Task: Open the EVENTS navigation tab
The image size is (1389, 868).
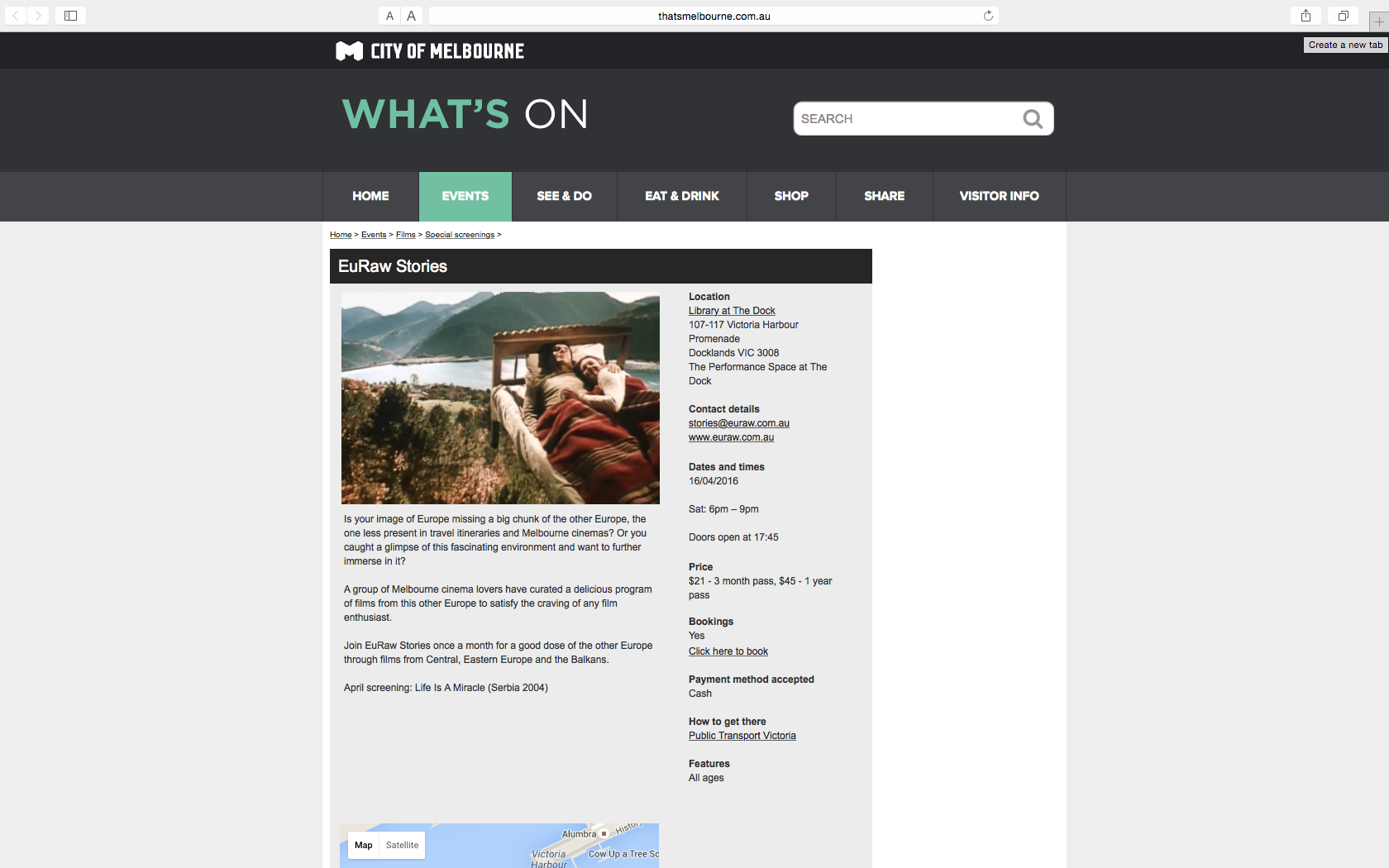Action: 465,196
